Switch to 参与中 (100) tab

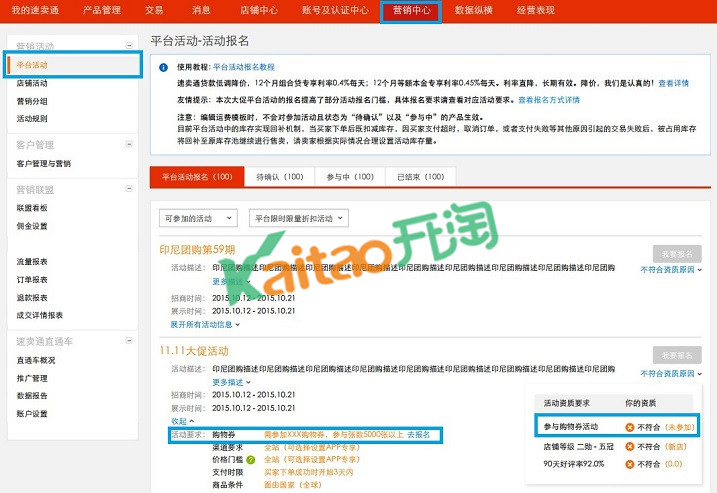(350, 177)
